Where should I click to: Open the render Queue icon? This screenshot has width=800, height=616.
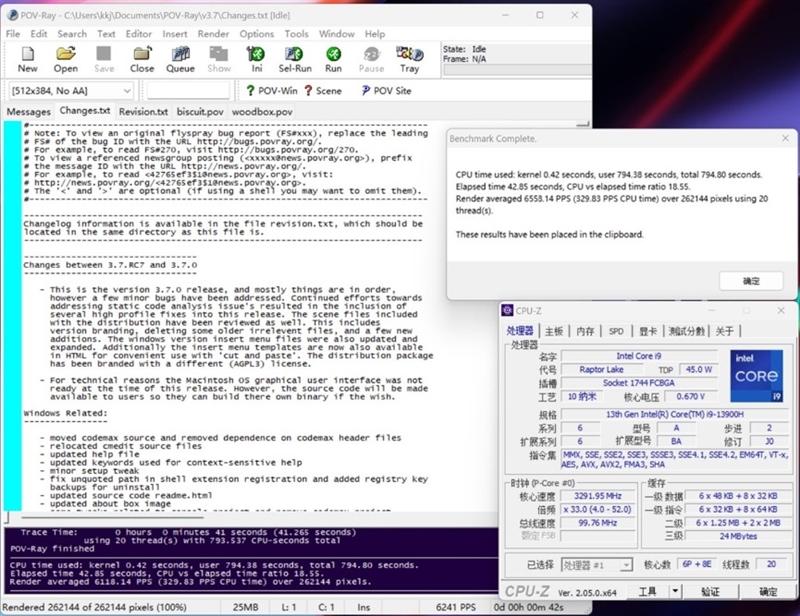click(x=180, y=59)
